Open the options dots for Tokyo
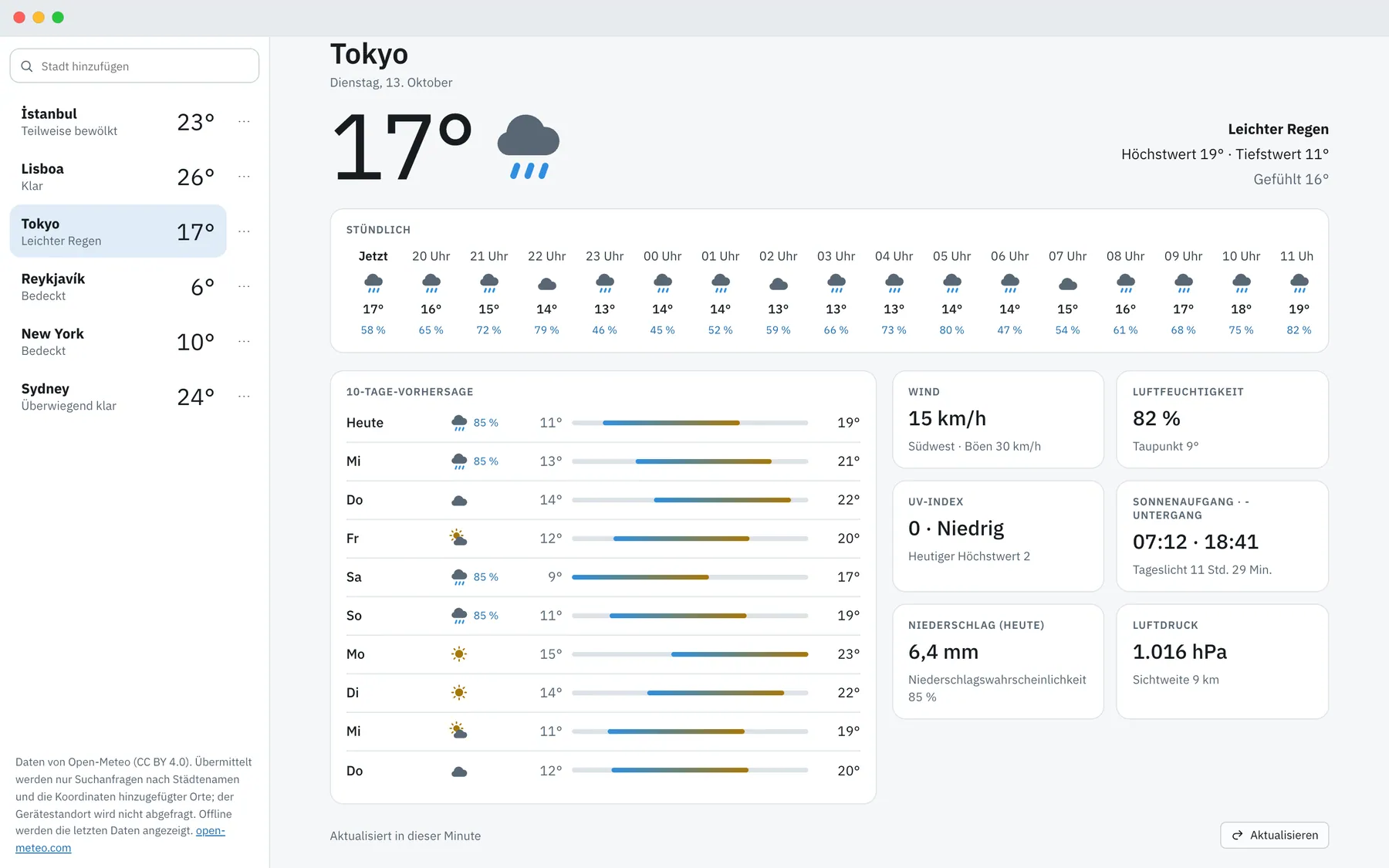The width and height of the screenshot is (1389, 868). pyautogui.click(x=244, y=231)
